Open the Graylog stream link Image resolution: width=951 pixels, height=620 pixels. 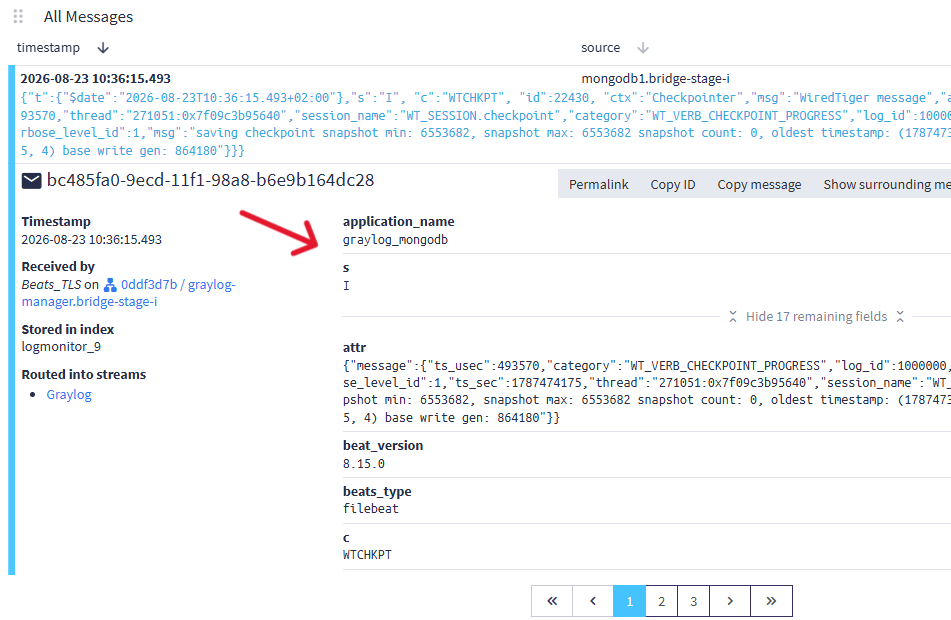click(69, 394)
